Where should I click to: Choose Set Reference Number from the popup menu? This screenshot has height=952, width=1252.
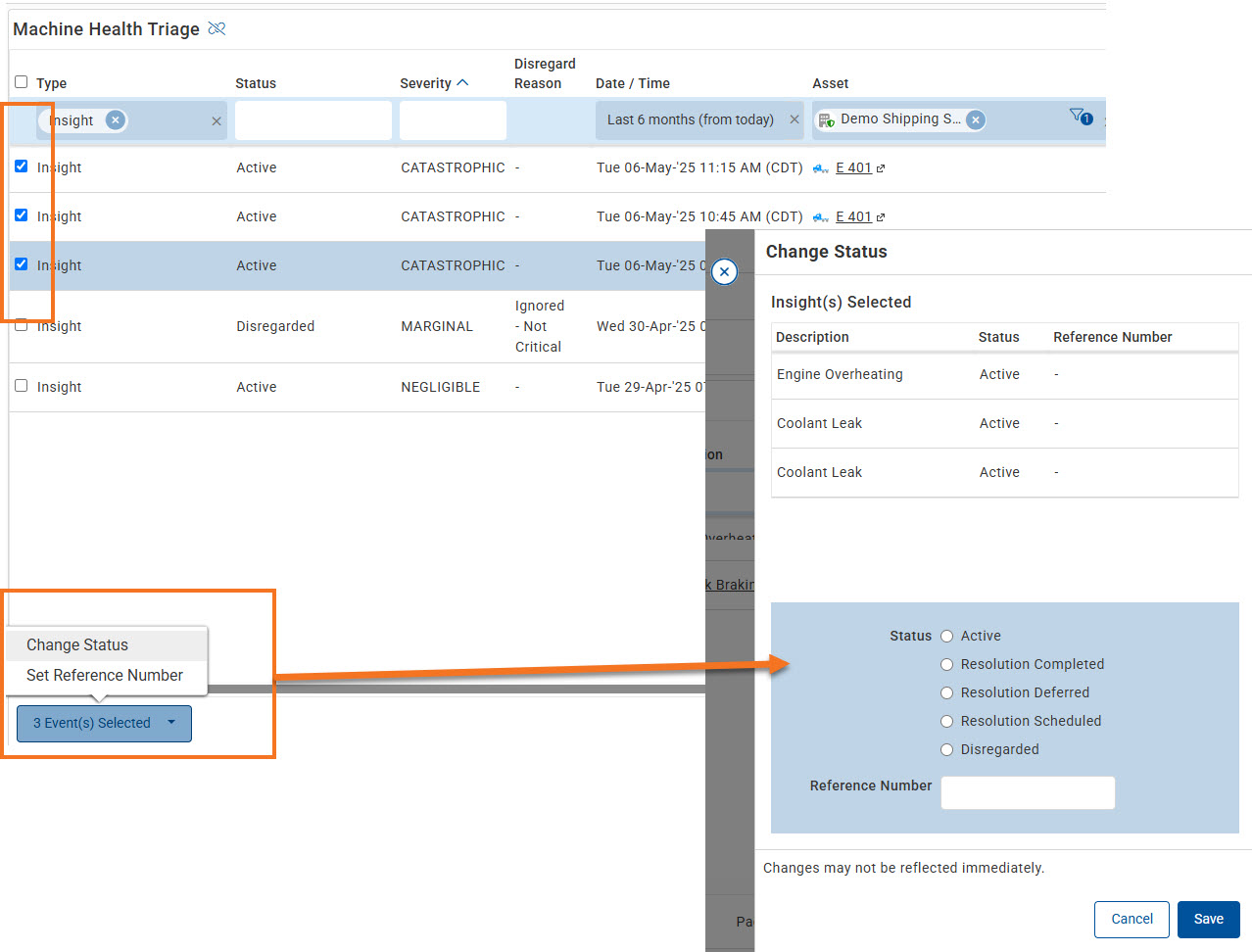pos(107,675)
